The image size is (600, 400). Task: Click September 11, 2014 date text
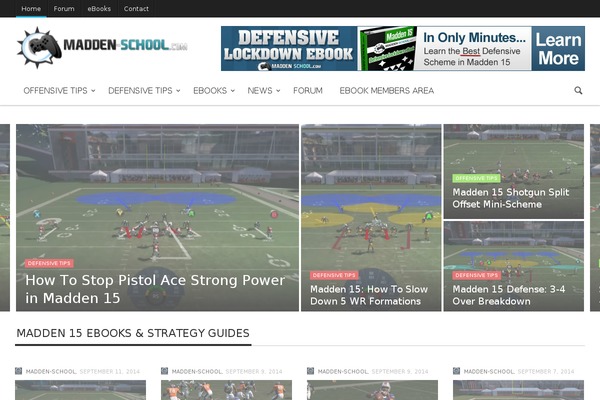pyautogui.click(x=109, y=371)
